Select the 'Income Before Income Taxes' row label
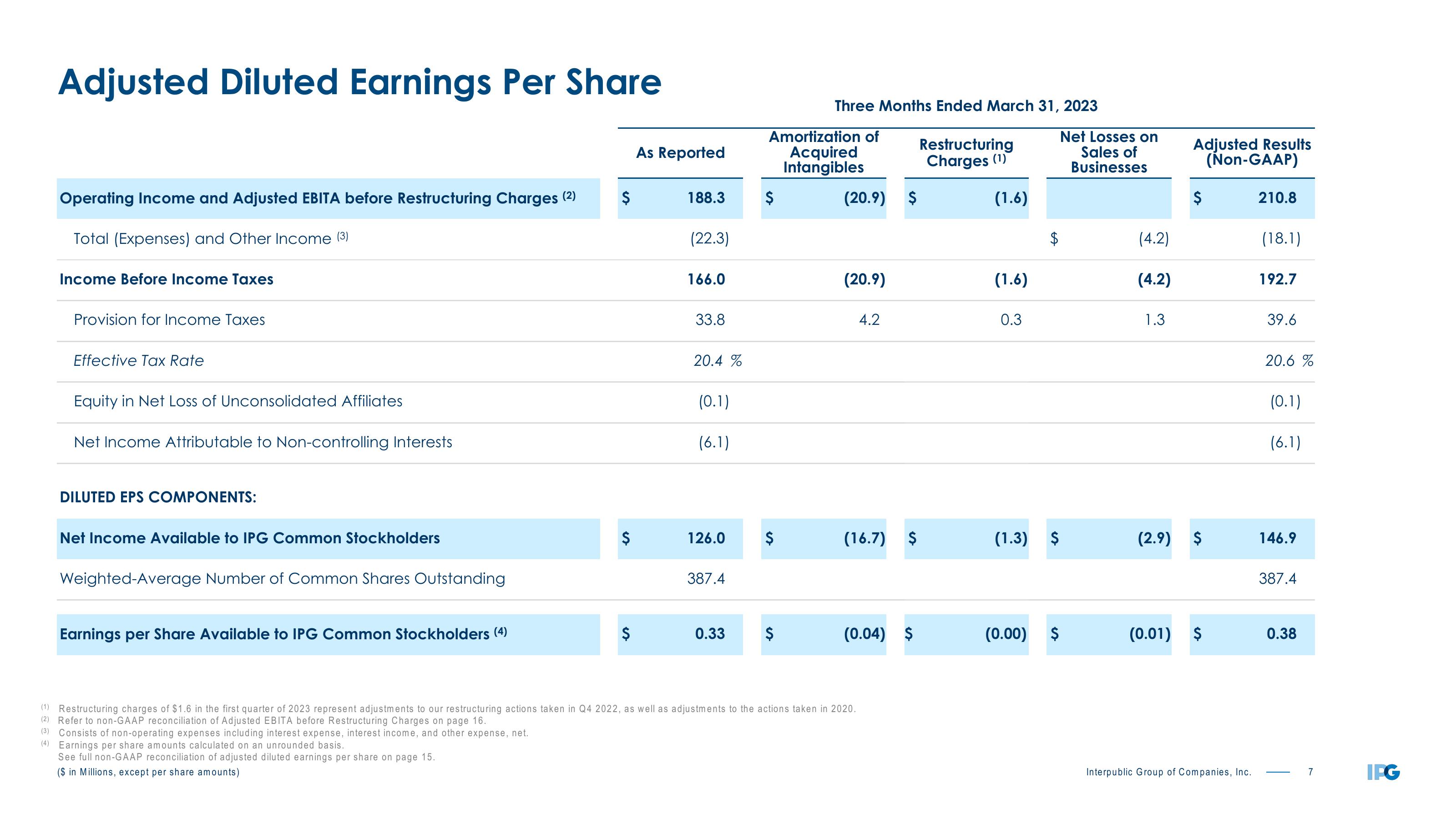Viewport: 1456px width, 819px height. 166,279
